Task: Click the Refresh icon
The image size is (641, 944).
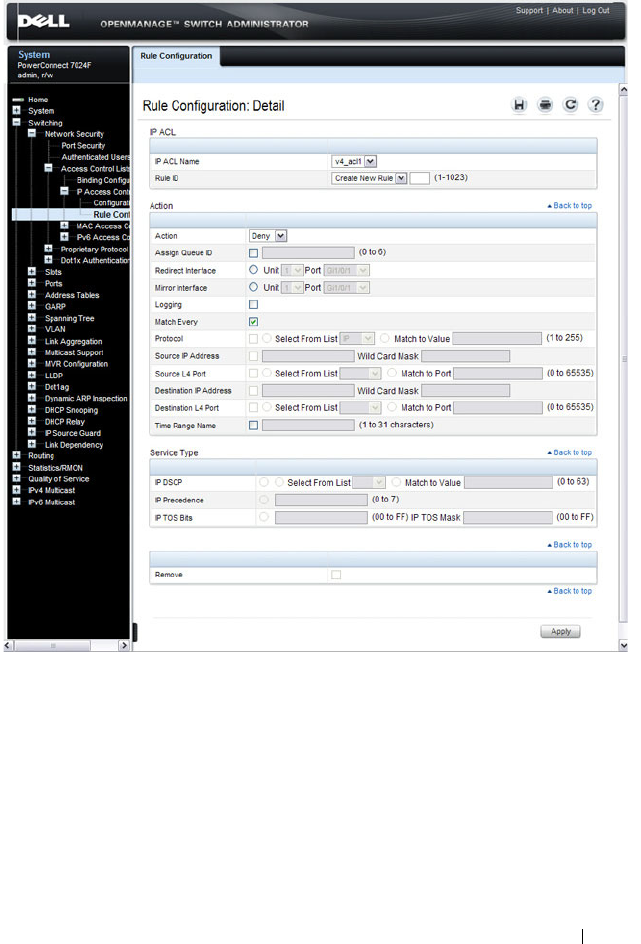Action: tap(570, 105)
